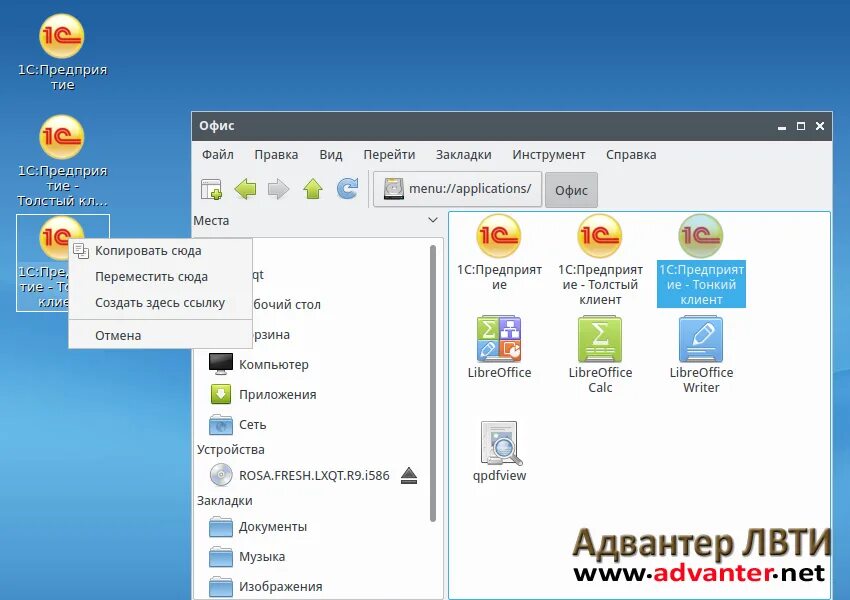Open the Инструмент menu
This screenshot has width=850, height=600.
tap(549, 154)
